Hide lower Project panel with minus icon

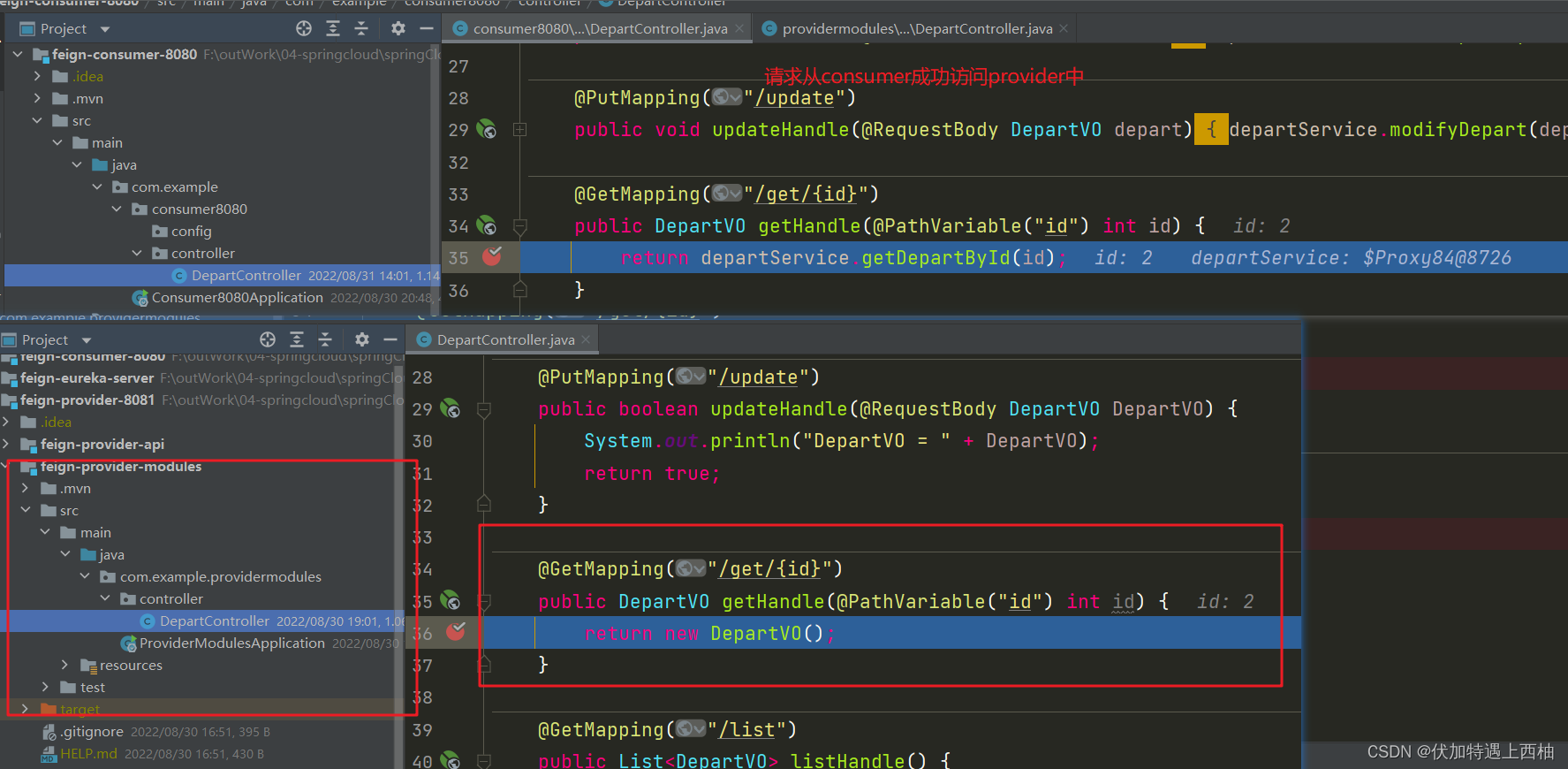click(x=390, y=339)
